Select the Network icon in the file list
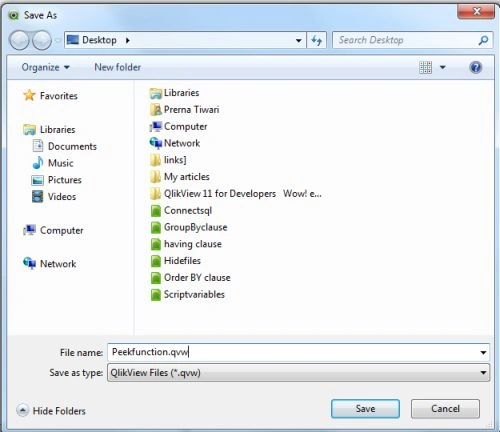This screenshot has width=500, height=432. (x=155, y=143)
